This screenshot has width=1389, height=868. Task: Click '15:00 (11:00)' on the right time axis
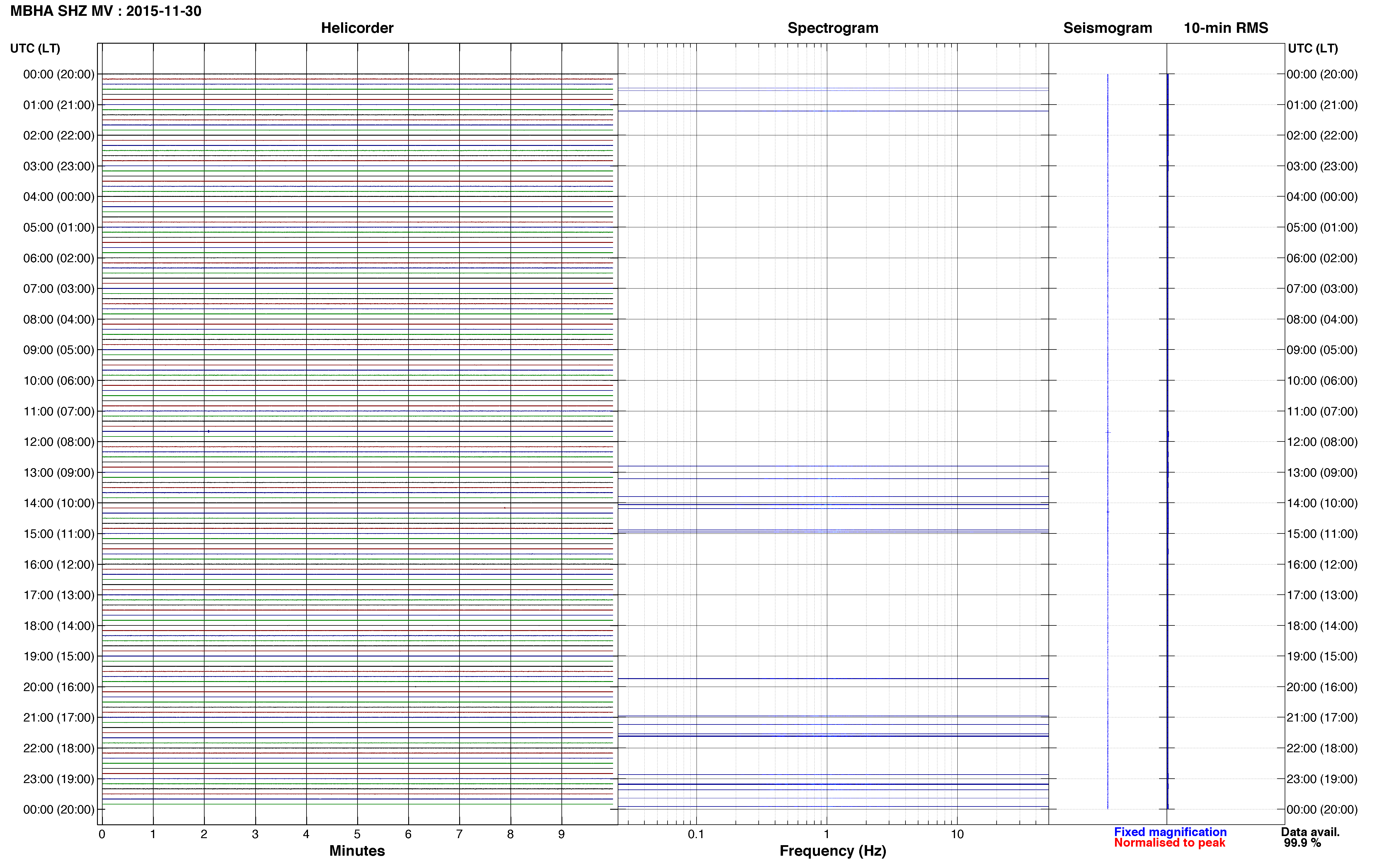point(1322,534)
